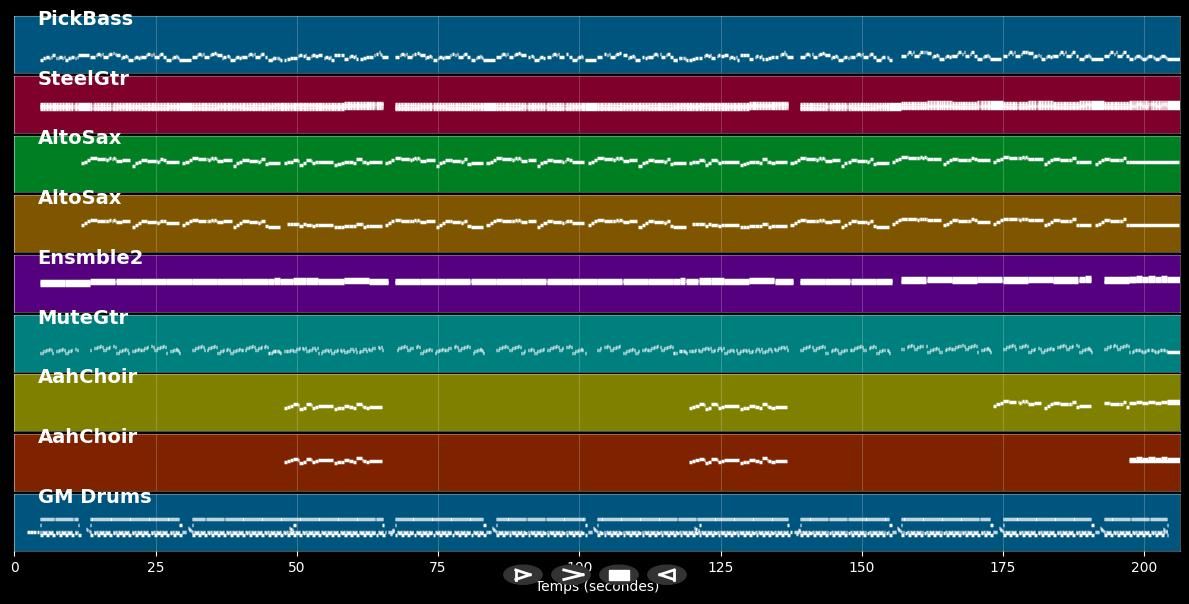Click the 150 tick on time axis
The height and width of the screenshot is (604, 1189).
coord(861,567)
